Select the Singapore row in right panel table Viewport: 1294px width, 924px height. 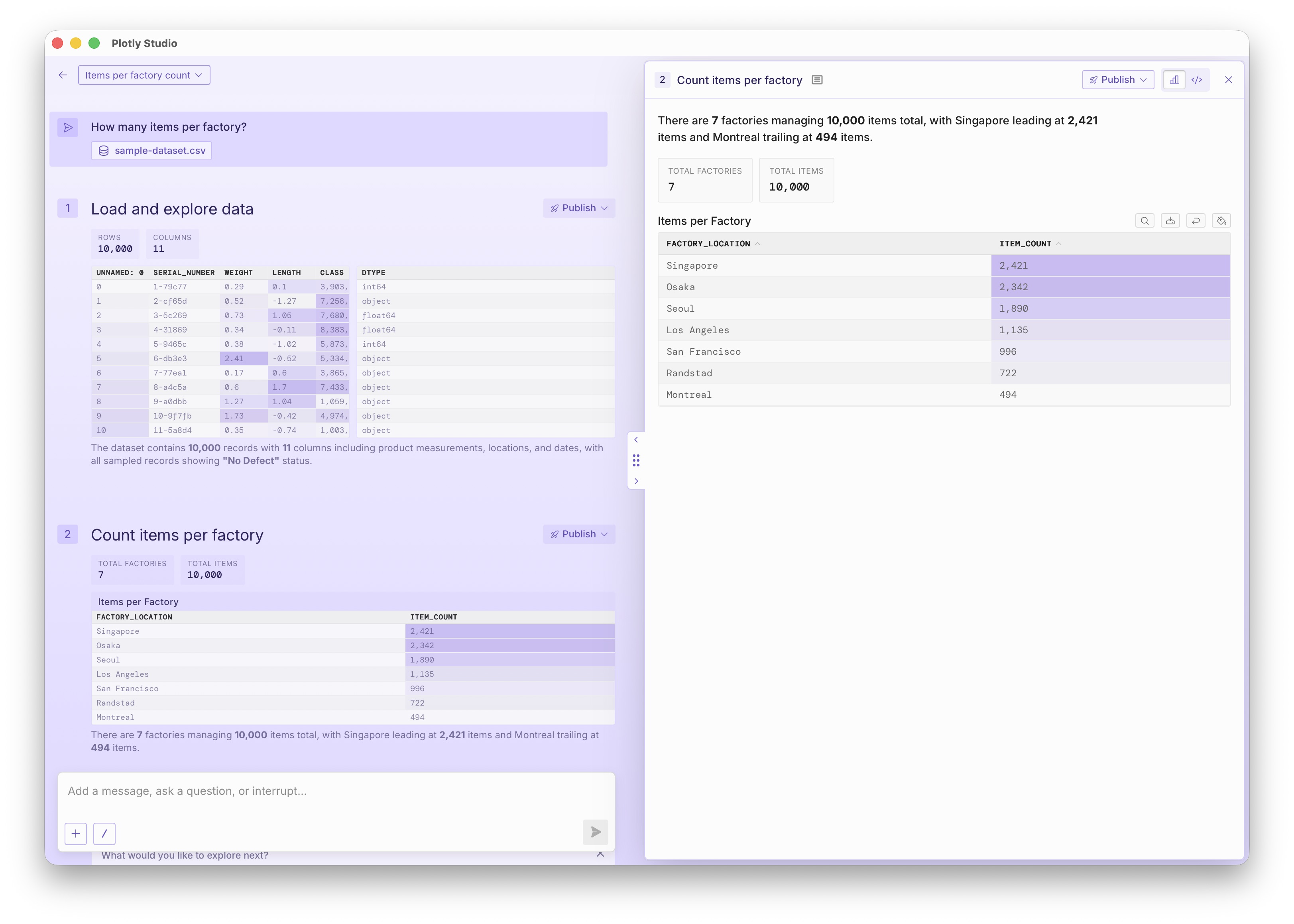coord(944,266)
